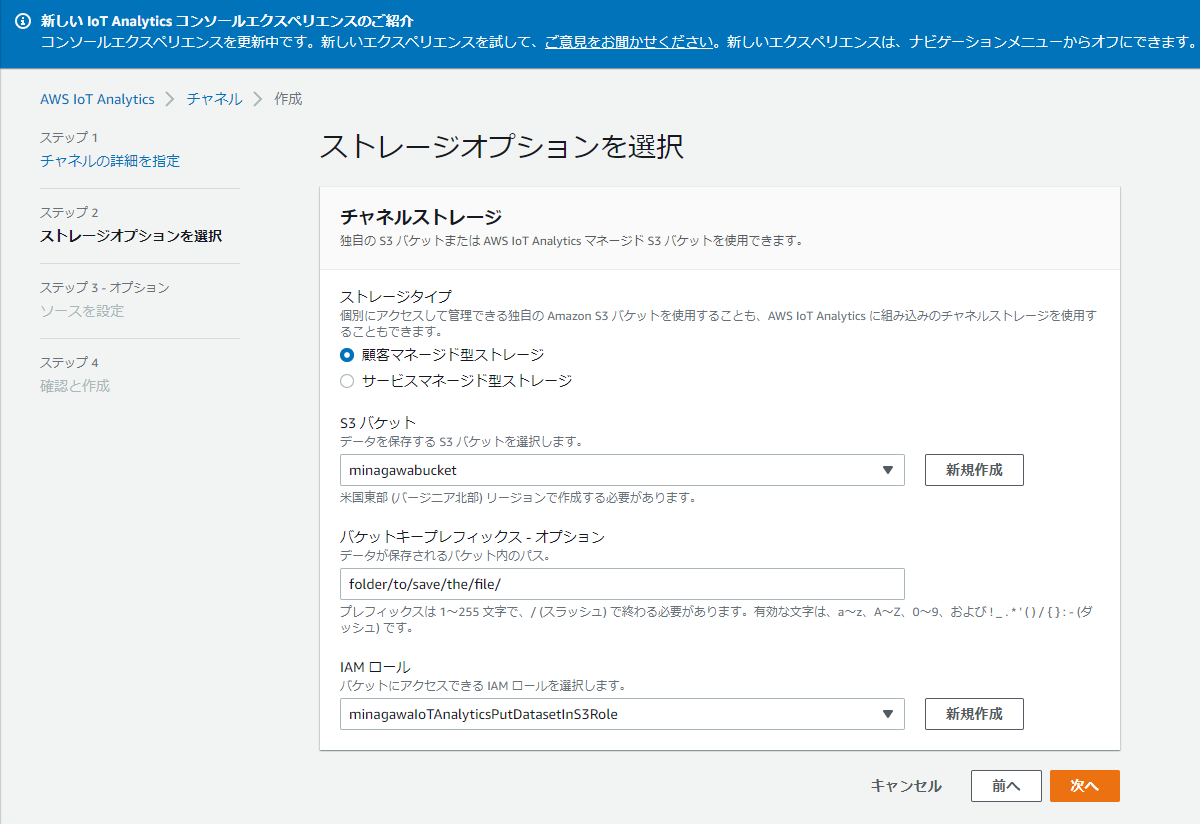
Task: Click the 確認と作成 step label
Action: tap(75, 386)
